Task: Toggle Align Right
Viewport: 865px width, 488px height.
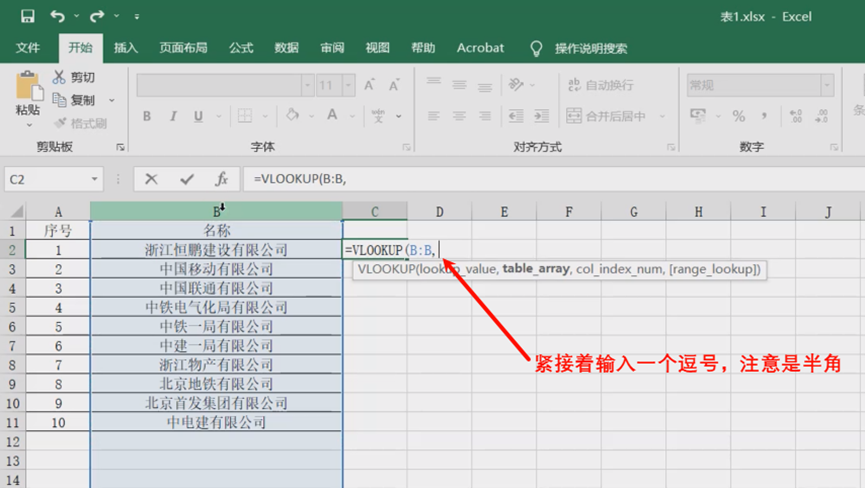Action: click(x=485, y=116)
